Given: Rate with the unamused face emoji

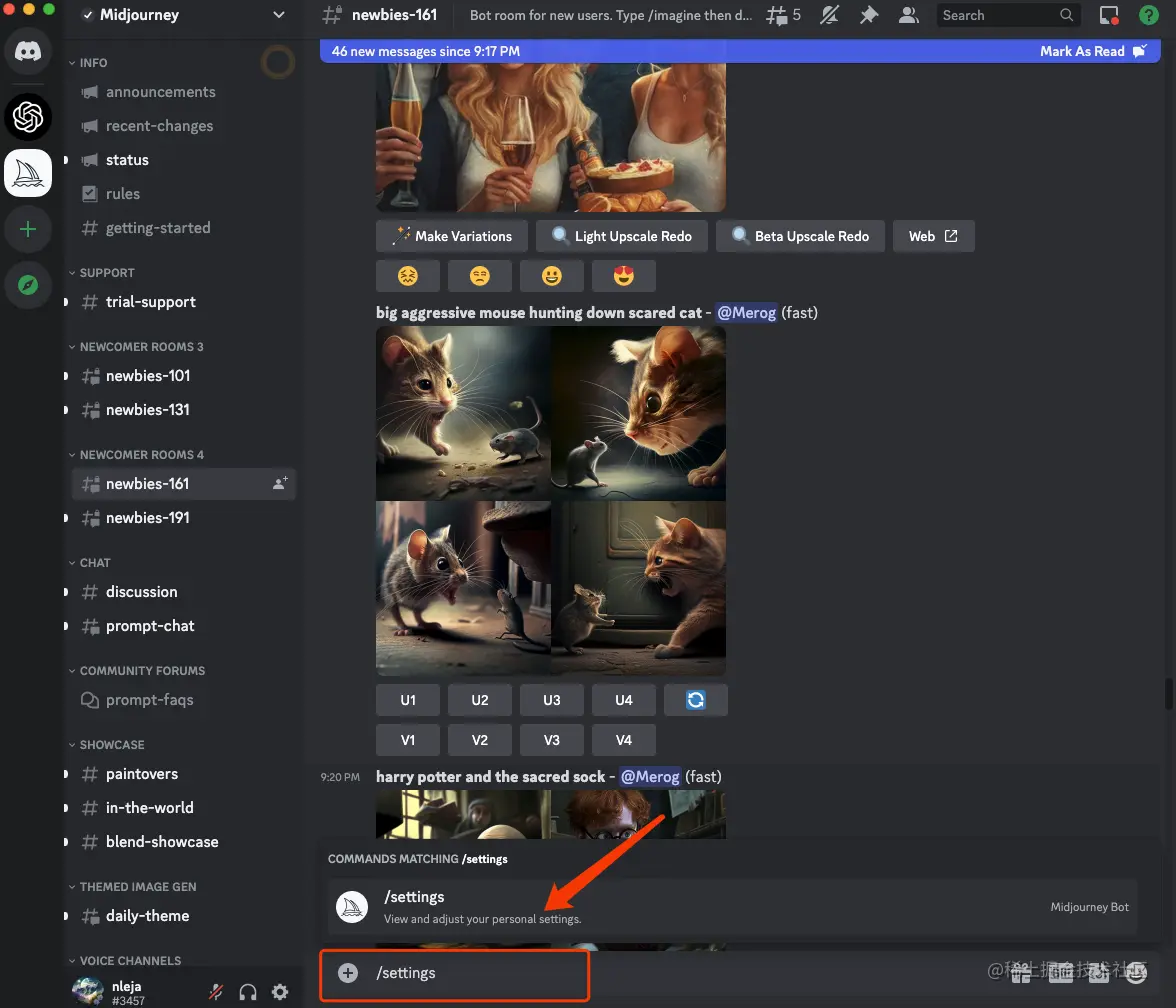Looking at the screenshot, I should 480,276.
